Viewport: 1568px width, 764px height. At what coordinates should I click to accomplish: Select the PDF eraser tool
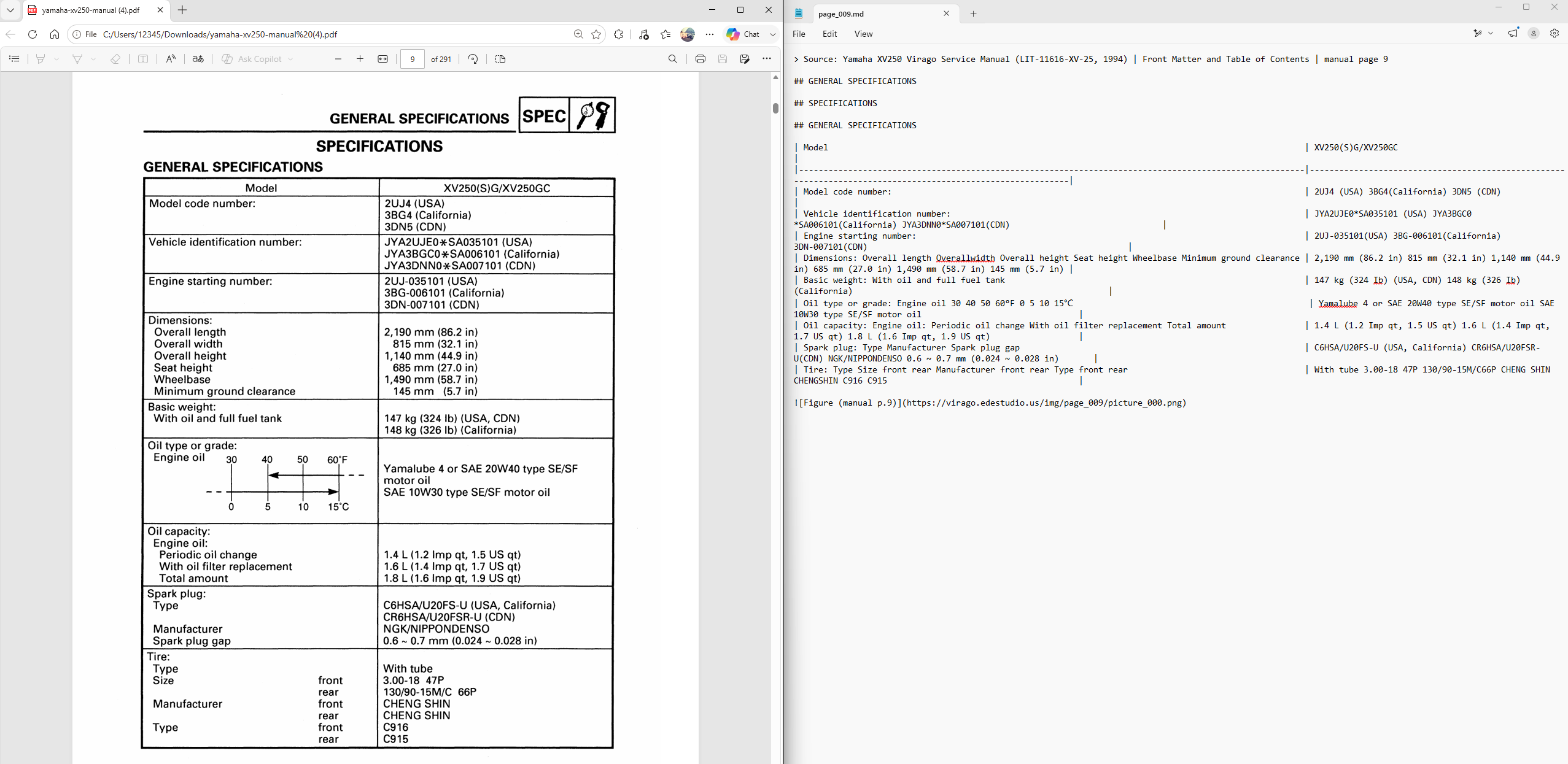(115, 59)
